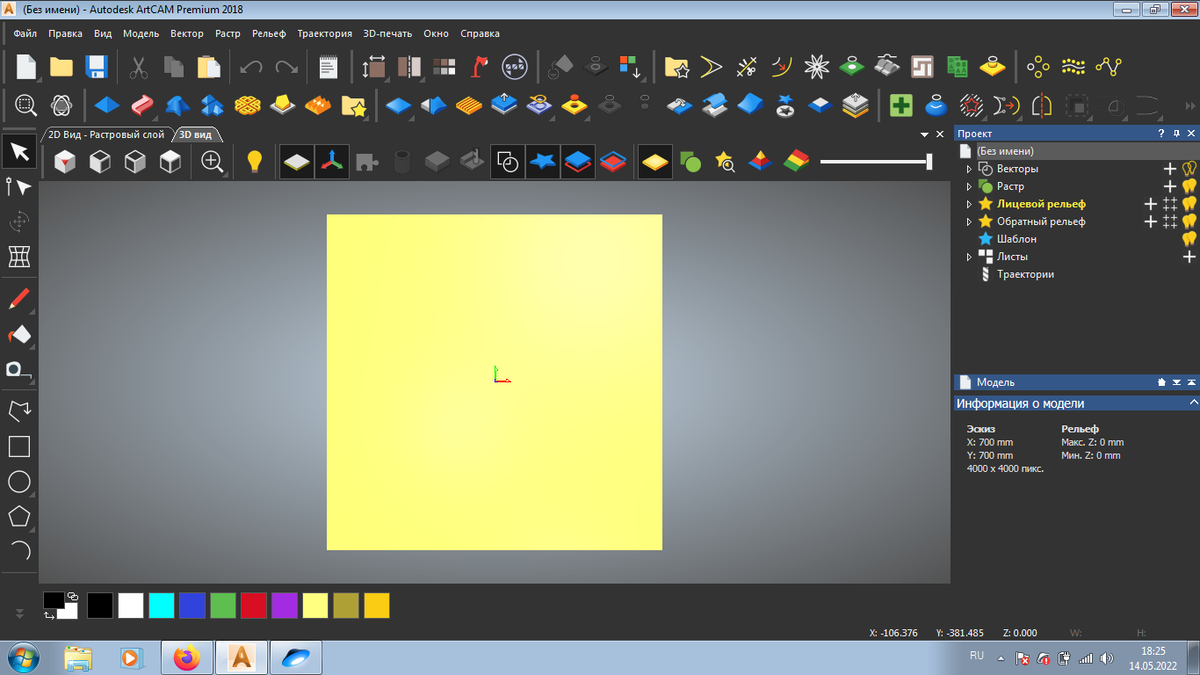The image size is (1200, 675).
Task: Click the Paste clipboard icon
Action: (208, 67)
